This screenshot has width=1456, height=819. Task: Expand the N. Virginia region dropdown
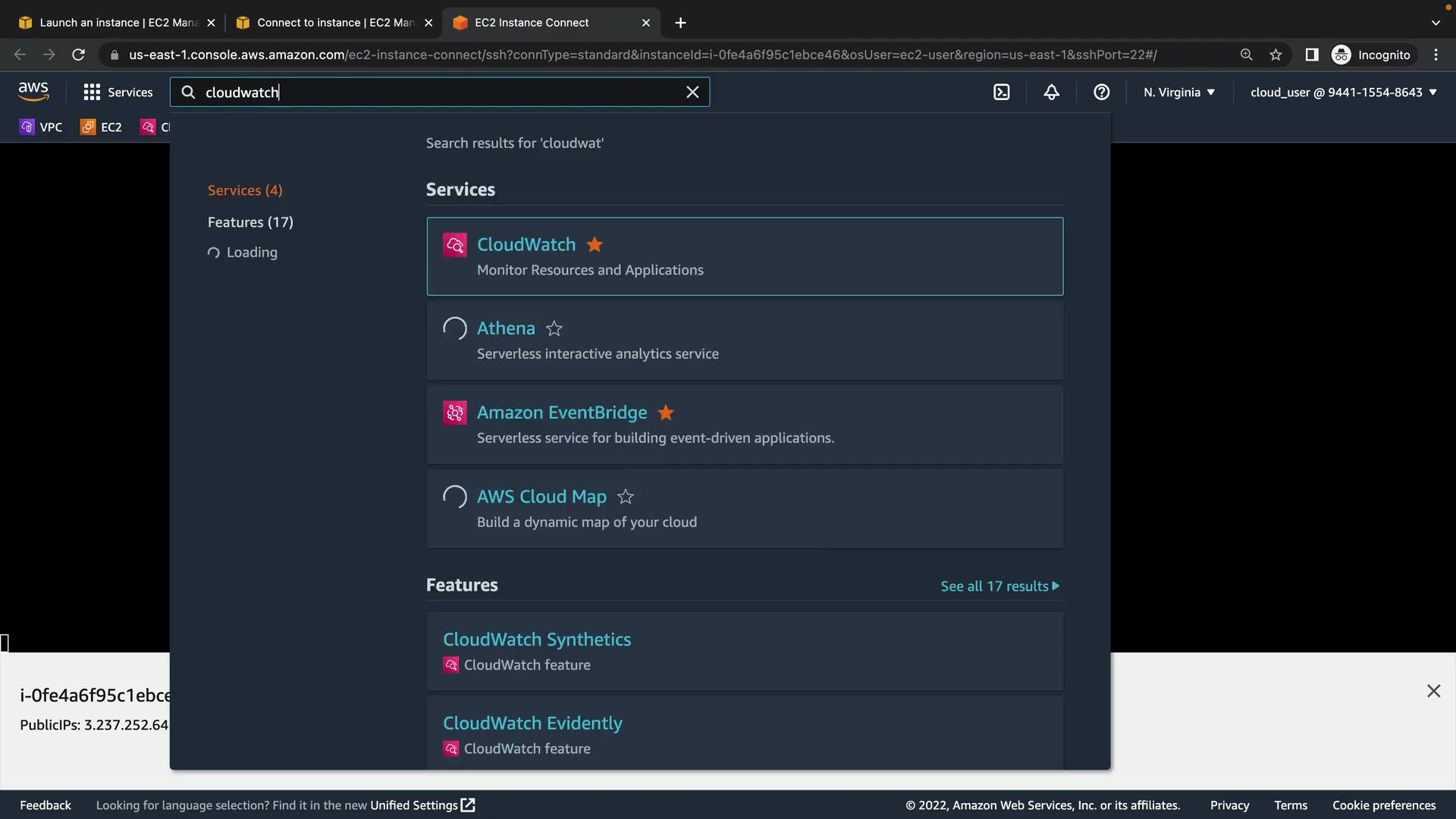[1179, 93]
